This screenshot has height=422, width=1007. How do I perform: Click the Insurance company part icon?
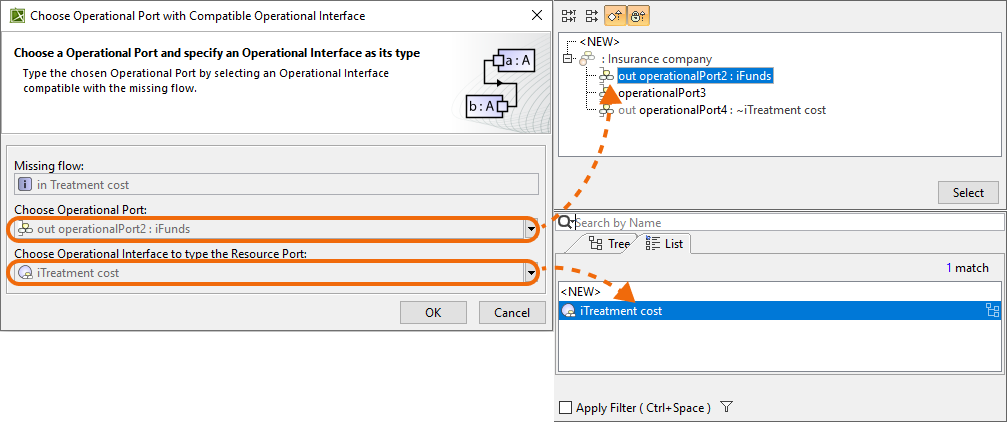(x=588, y=59)
